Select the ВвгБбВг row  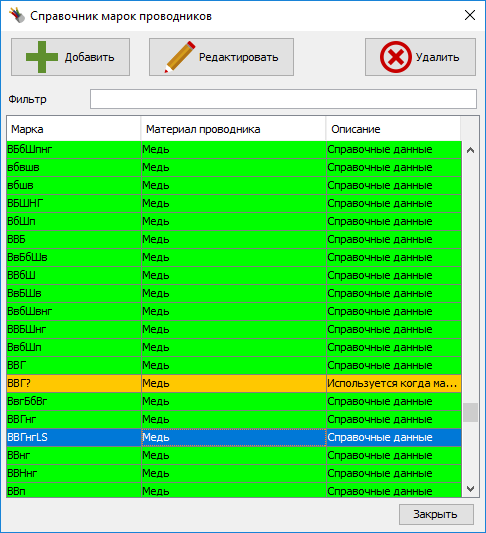pos(234,401)
